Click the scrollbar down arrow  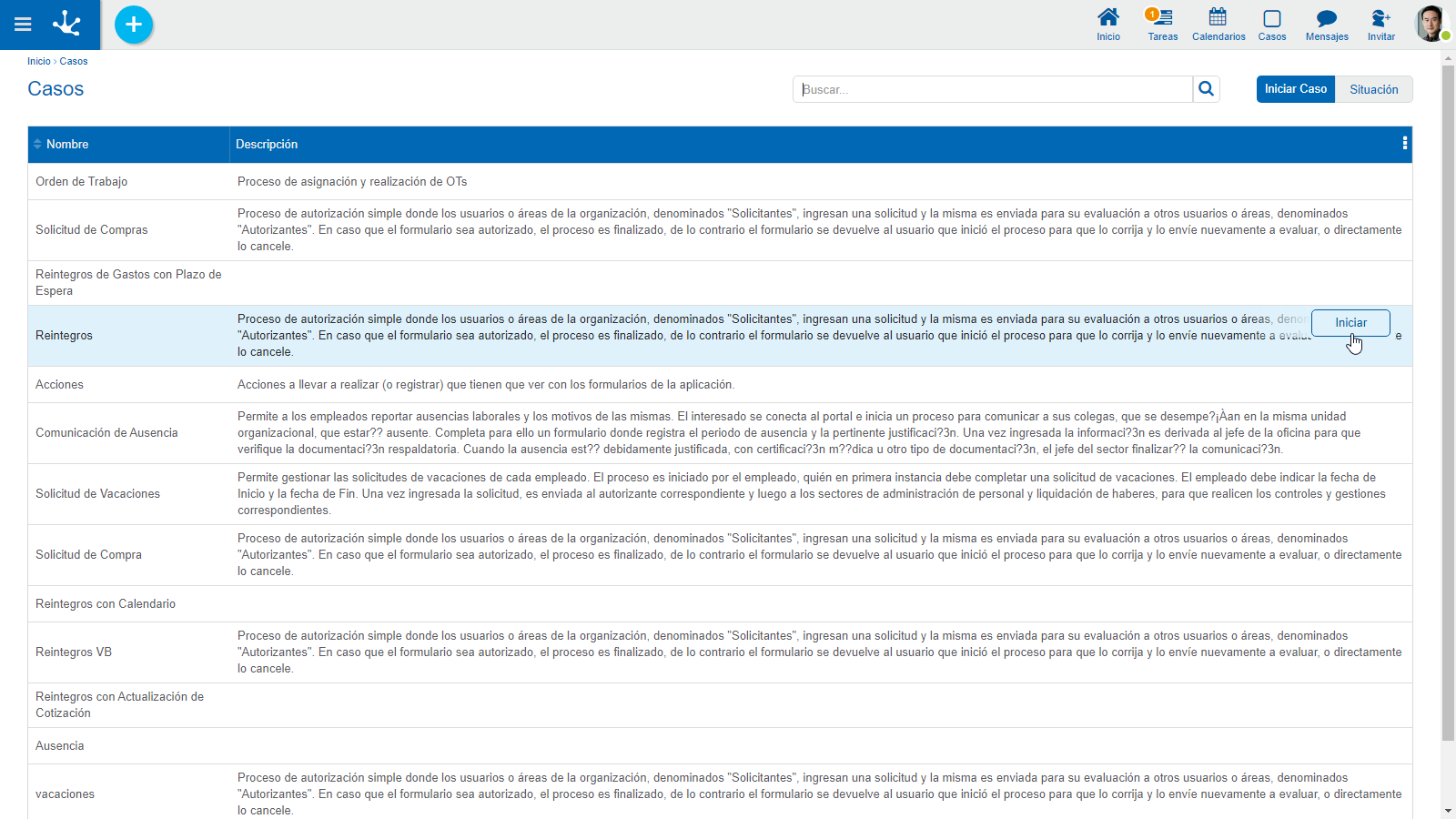coord(1448,811)
